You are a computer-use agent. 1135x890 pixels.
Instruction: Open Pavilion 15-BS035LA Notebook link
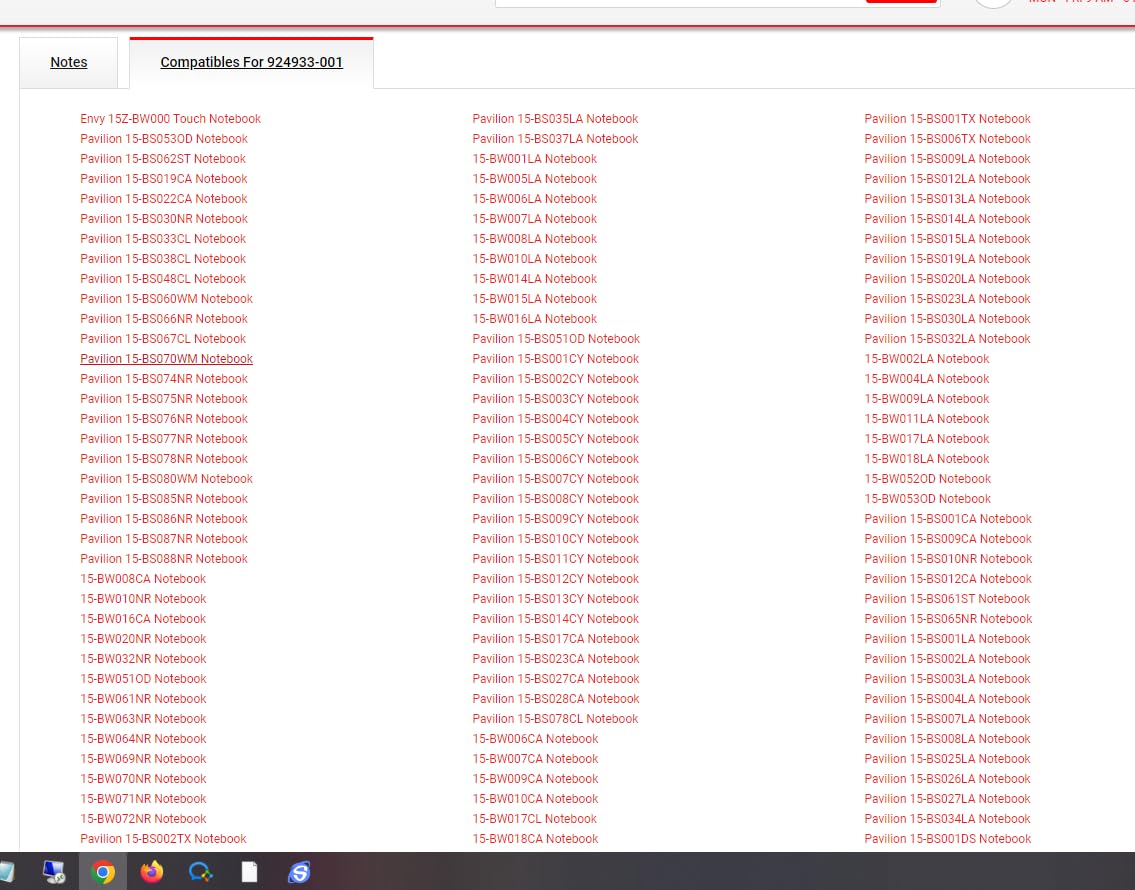coord(555,119)
